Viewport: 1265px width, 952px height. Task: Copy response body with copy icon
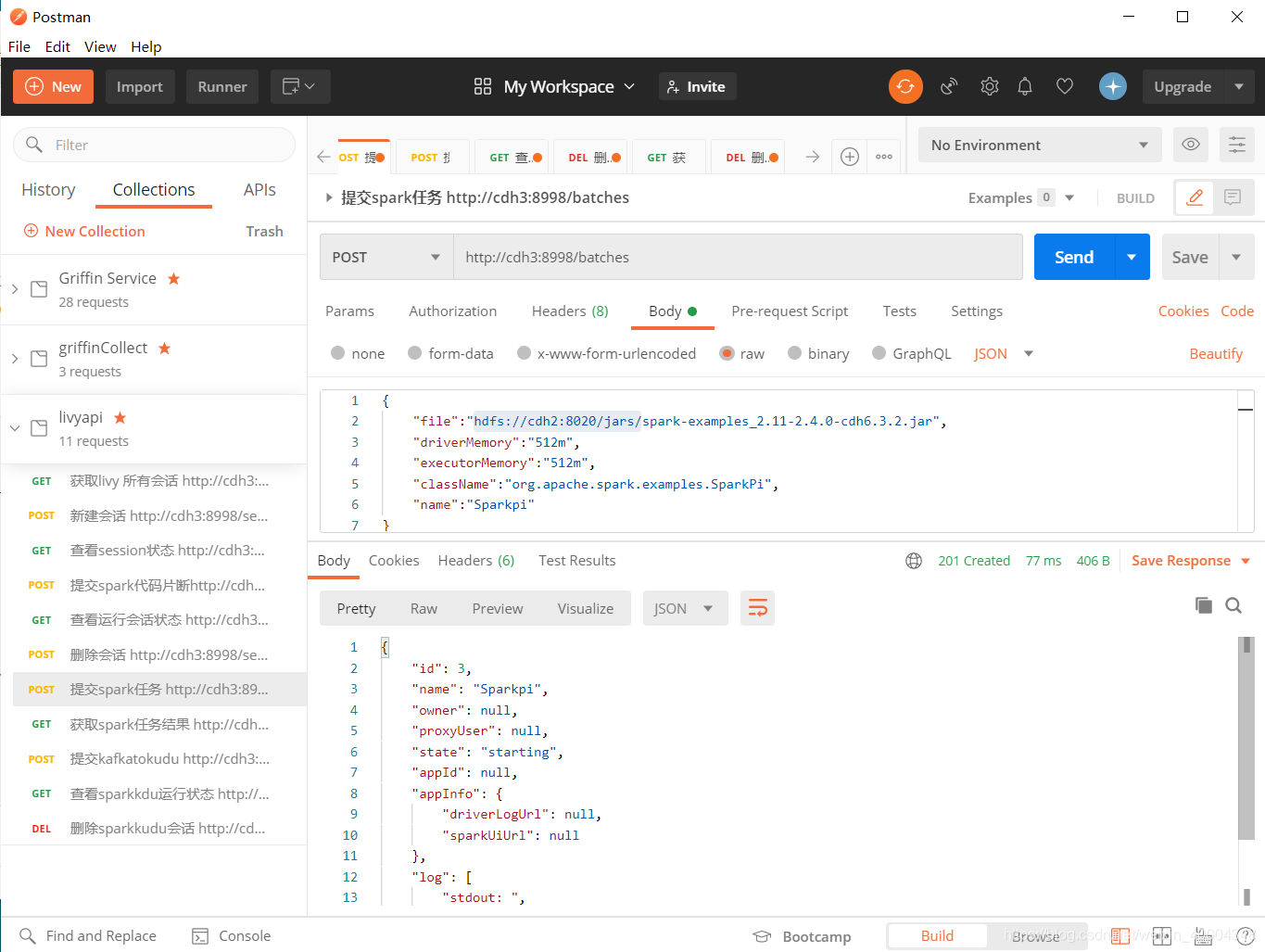[x=1204, y=605]
